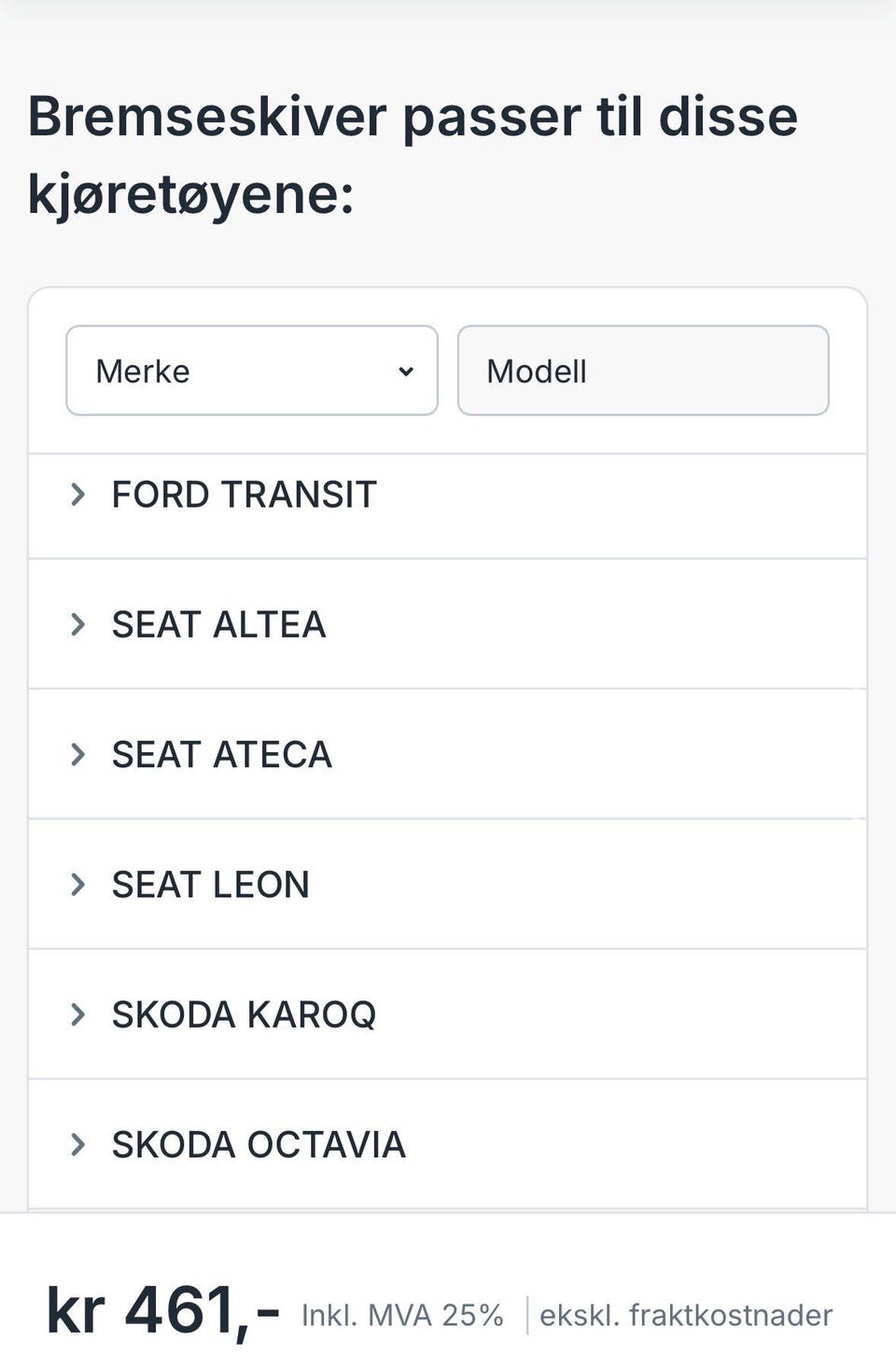The image size is (896, 1356).
Task: Show vehicles under SEAT ALTEA label
Action: pyautogui.click(x=218, y=624)
